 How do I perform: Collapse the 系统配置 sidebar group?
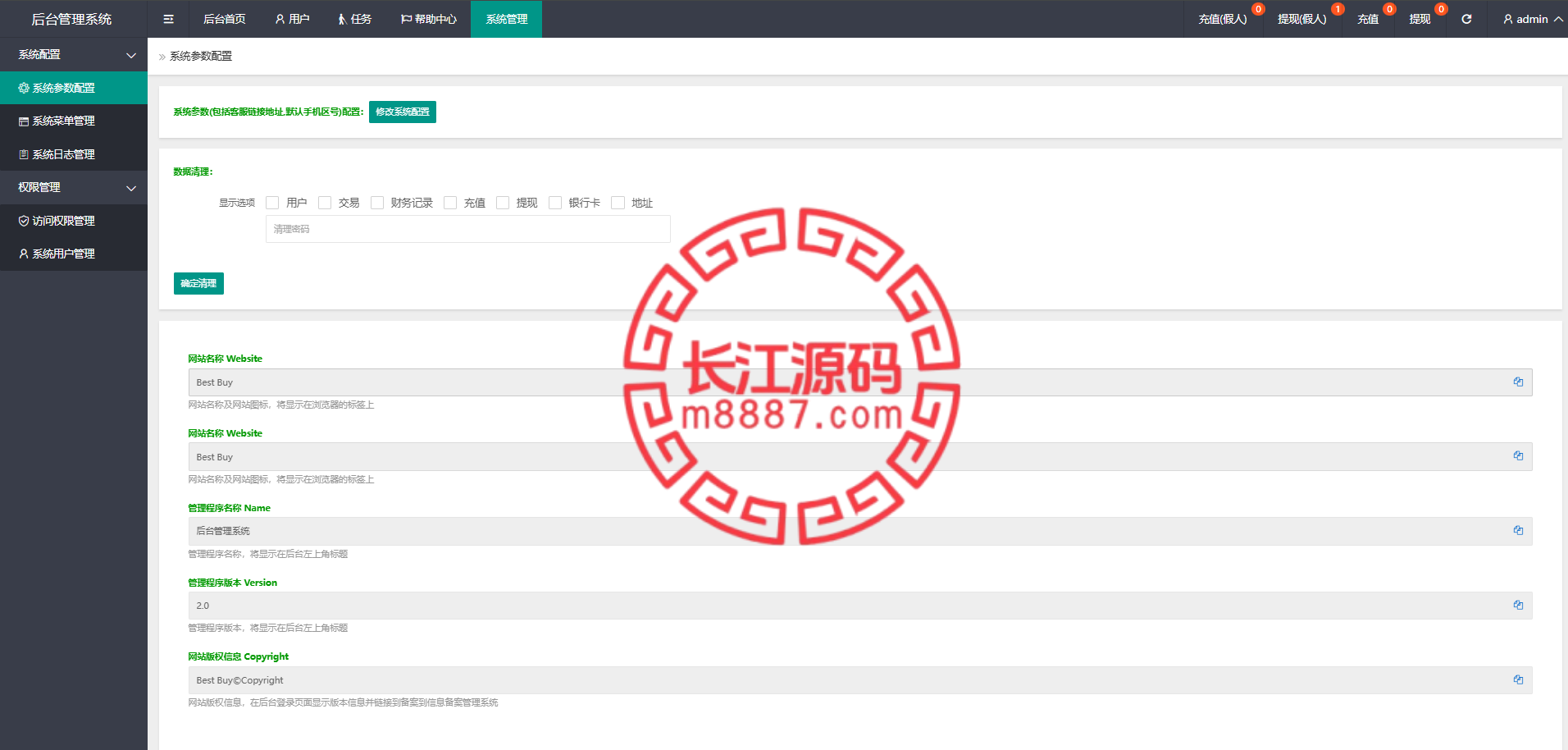[74, 55]
